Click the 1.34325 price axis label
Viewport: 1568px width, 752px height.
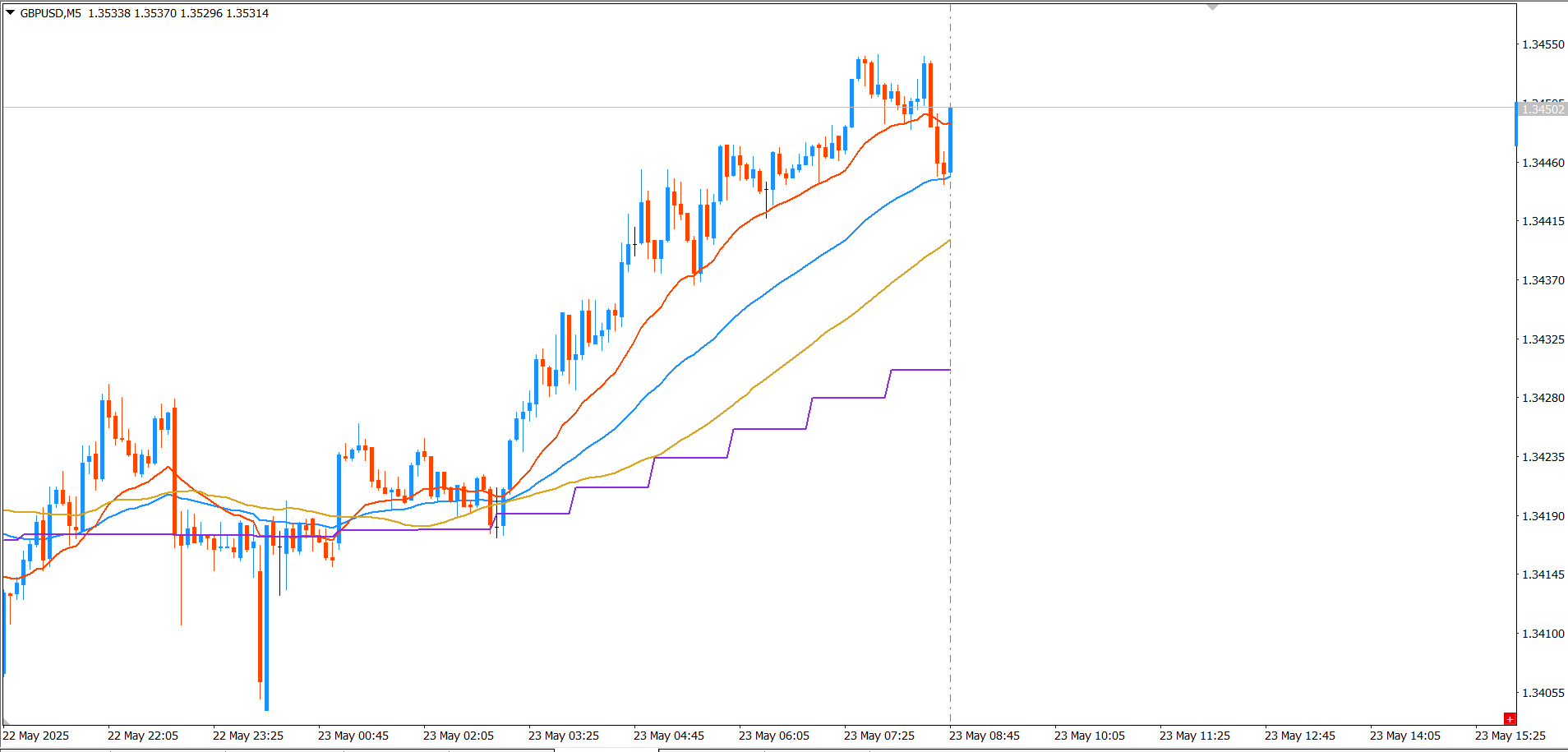tap(1543, 339)
